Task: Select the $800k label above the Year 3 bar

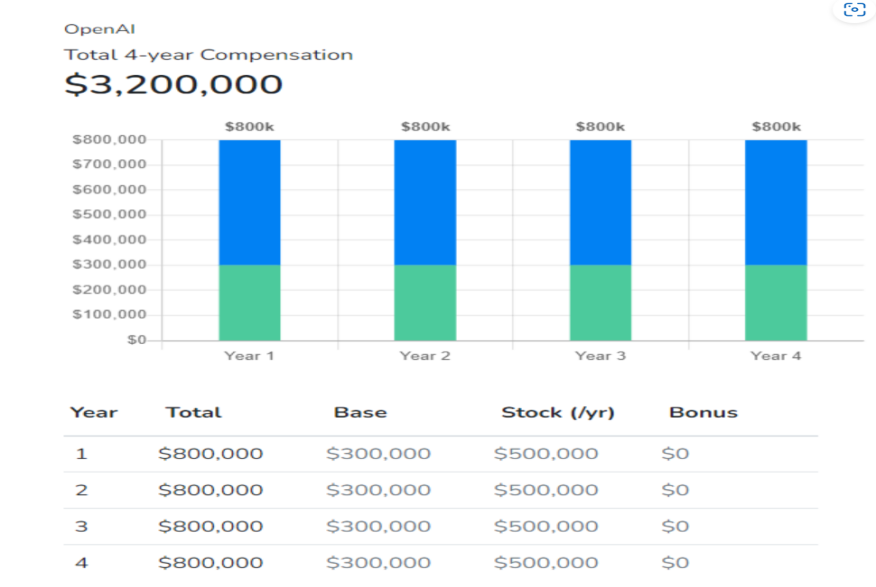Action: click(601, 127)
